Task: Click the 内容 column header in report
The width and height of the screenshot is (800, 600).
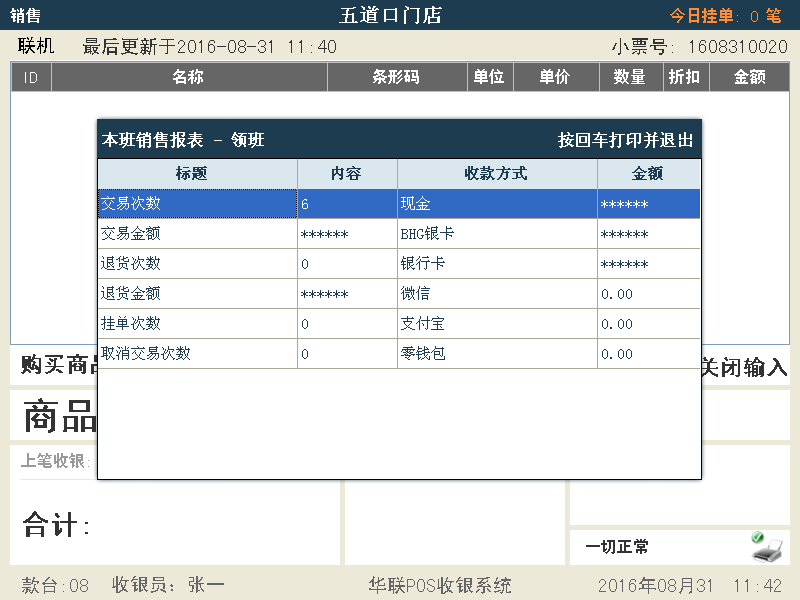Action: coord(347,173)
